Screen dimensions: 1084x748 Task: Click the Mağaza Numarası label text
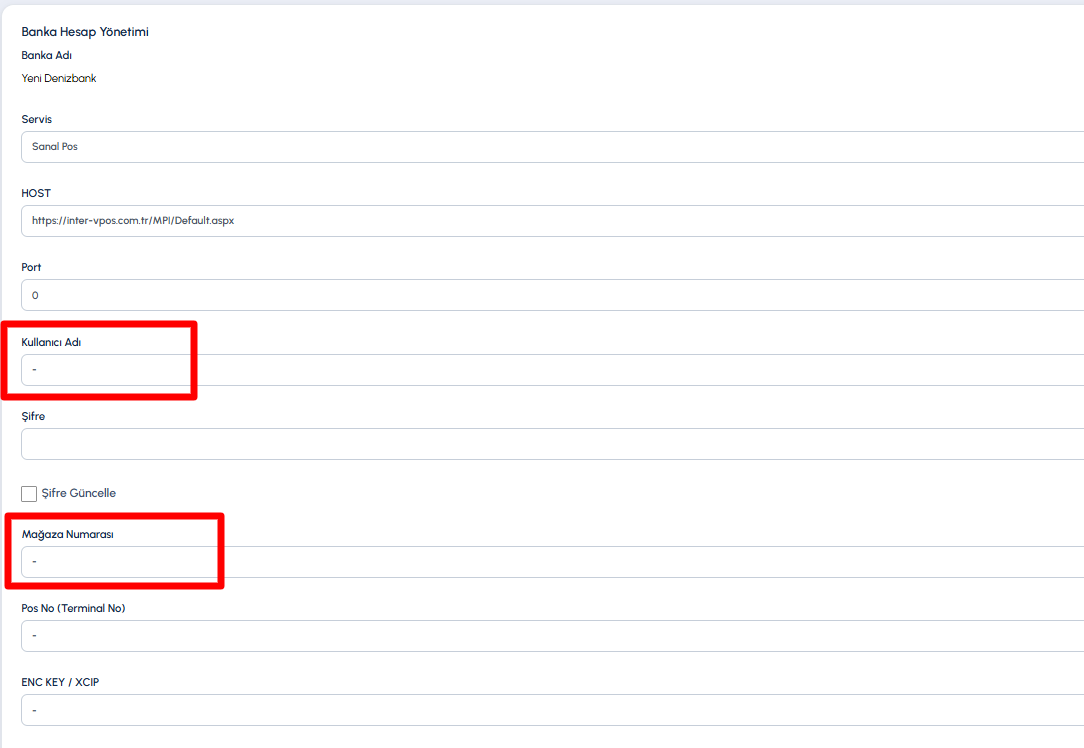68,534
